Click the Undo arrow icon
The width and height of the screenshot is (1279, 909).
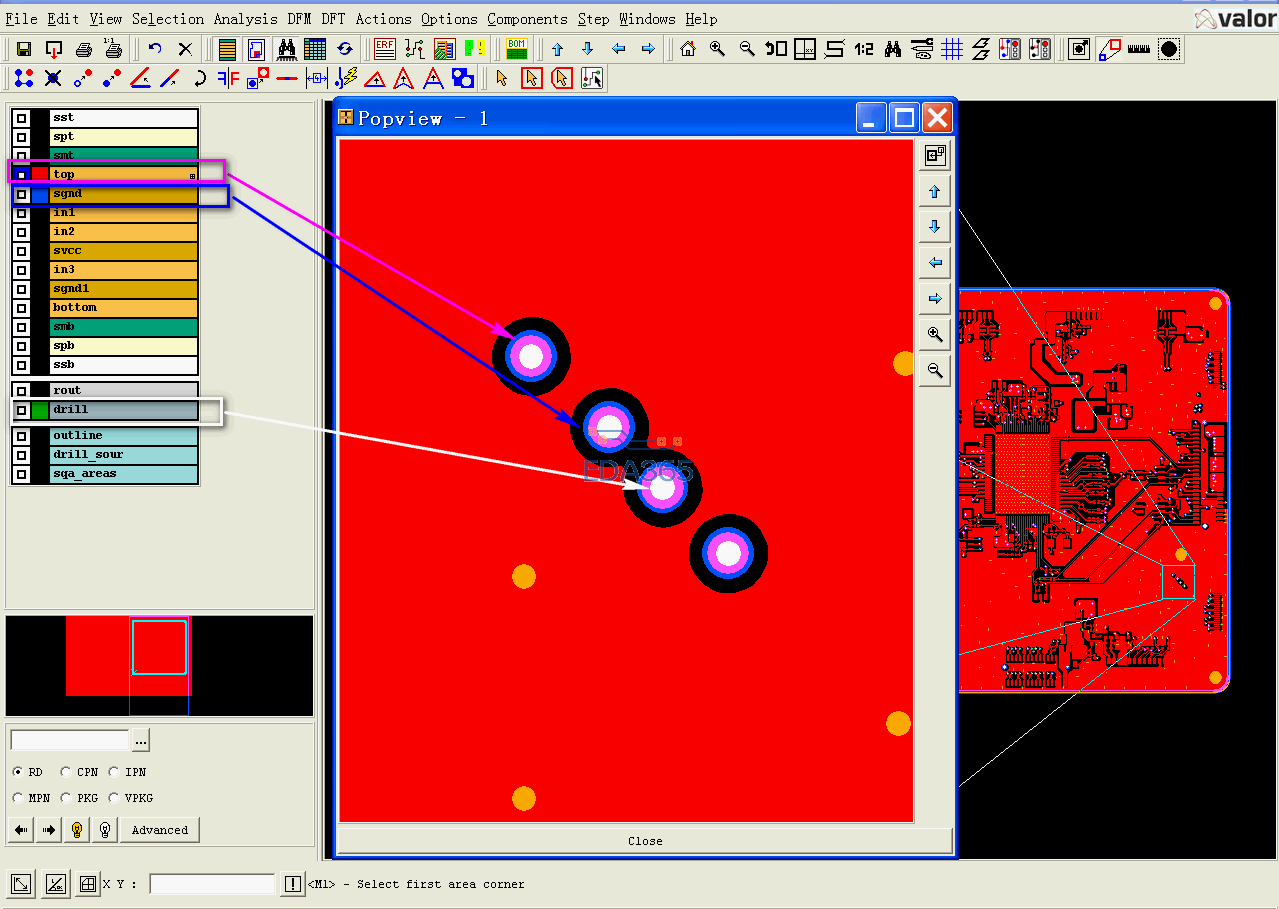(155, 49)
